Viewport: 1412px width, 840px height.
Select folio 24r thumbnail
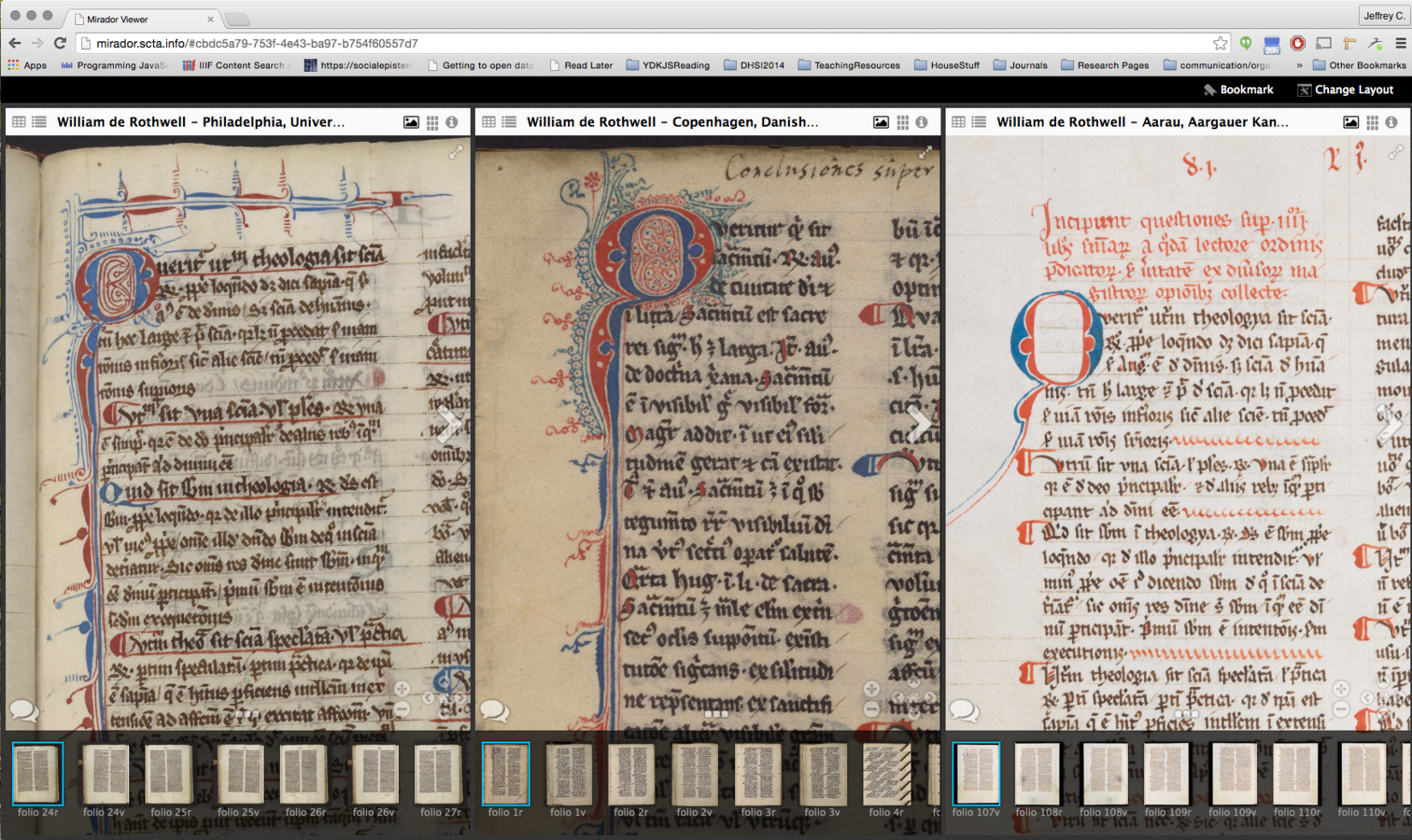(x=37, y=774)
